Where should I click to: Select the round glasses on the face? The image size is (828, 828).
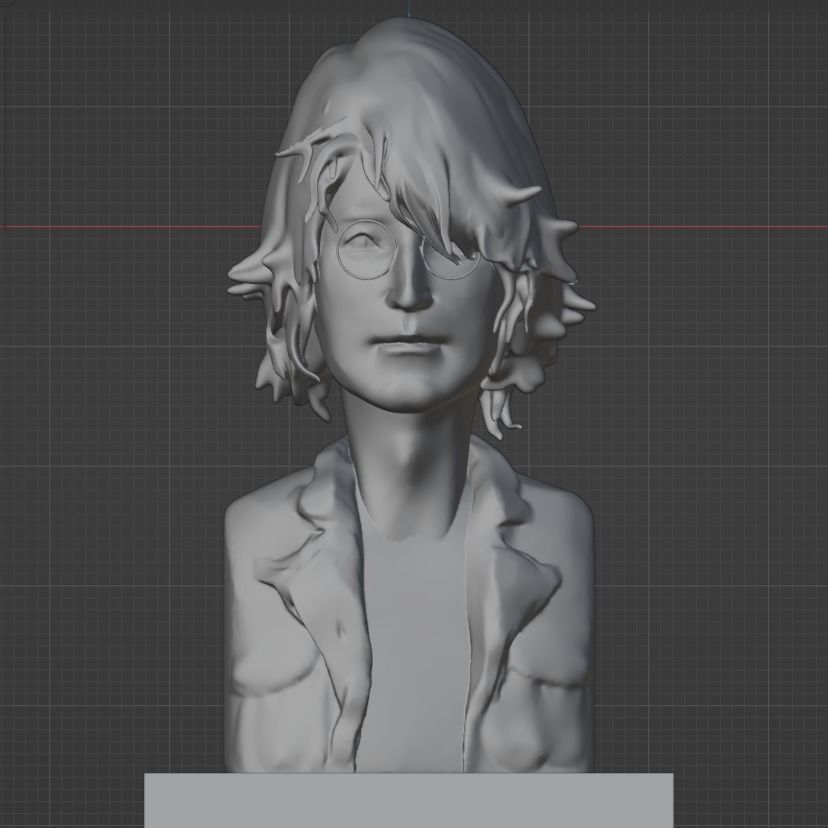point(407,250)
